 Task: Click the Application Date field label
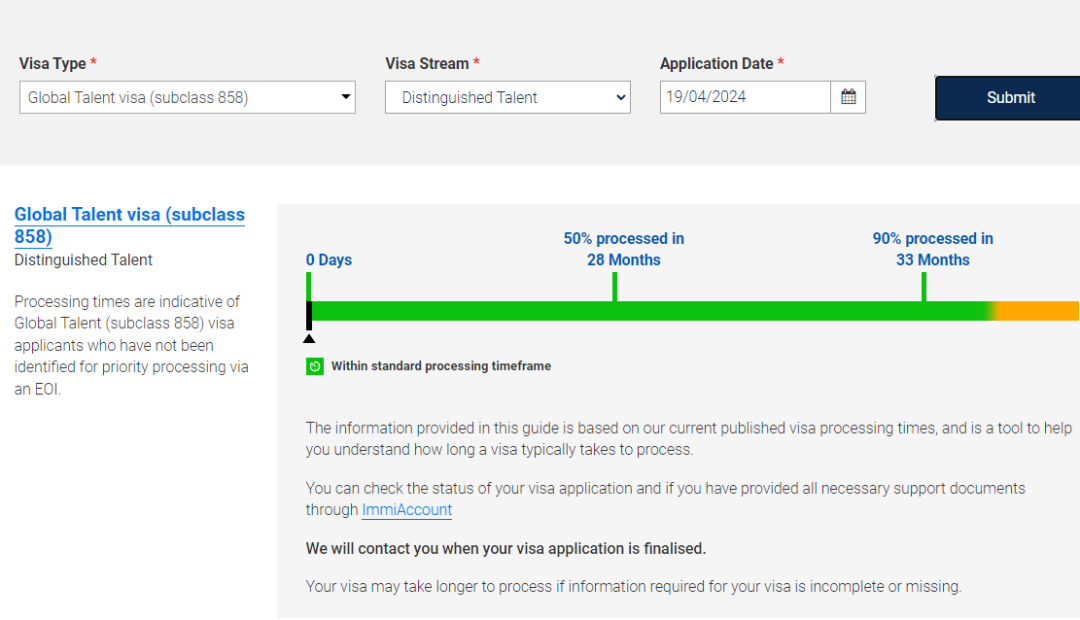click(716, 63)
